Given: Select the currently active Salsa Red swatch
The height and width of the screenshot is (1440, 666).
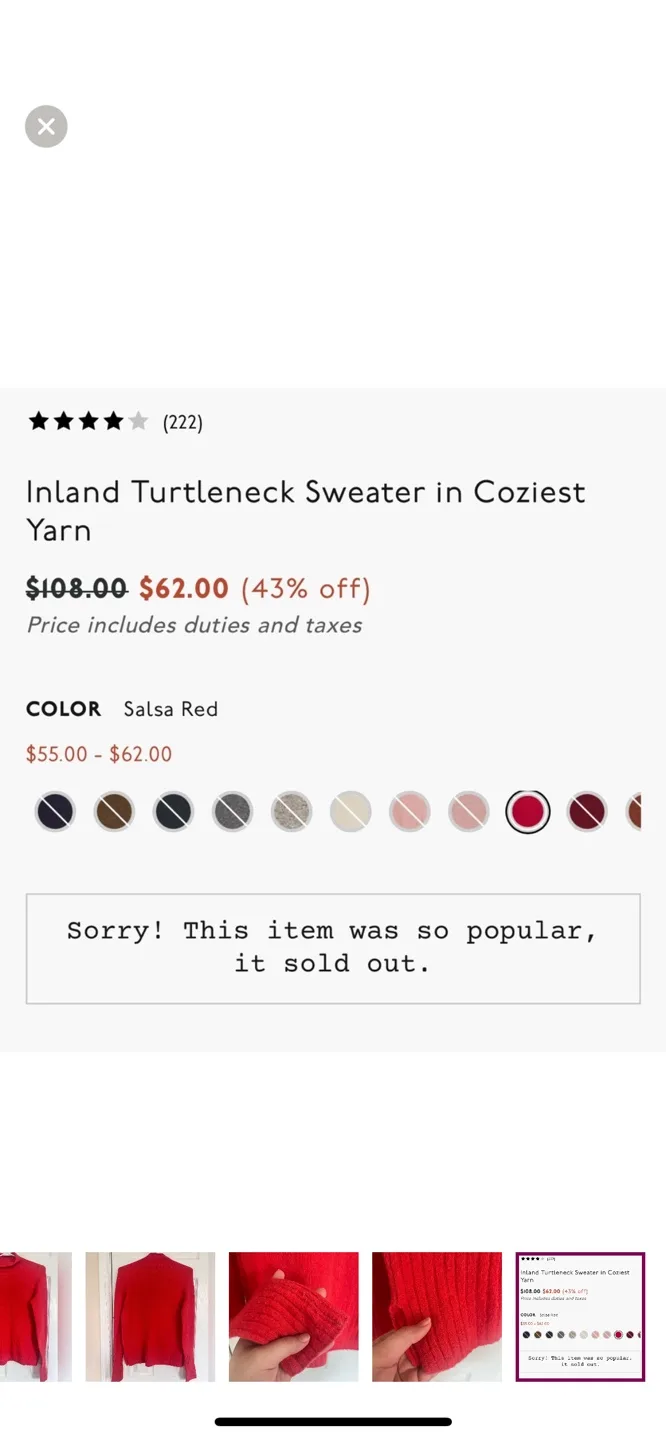Looking at the screenshot, I should pos(527,811).
